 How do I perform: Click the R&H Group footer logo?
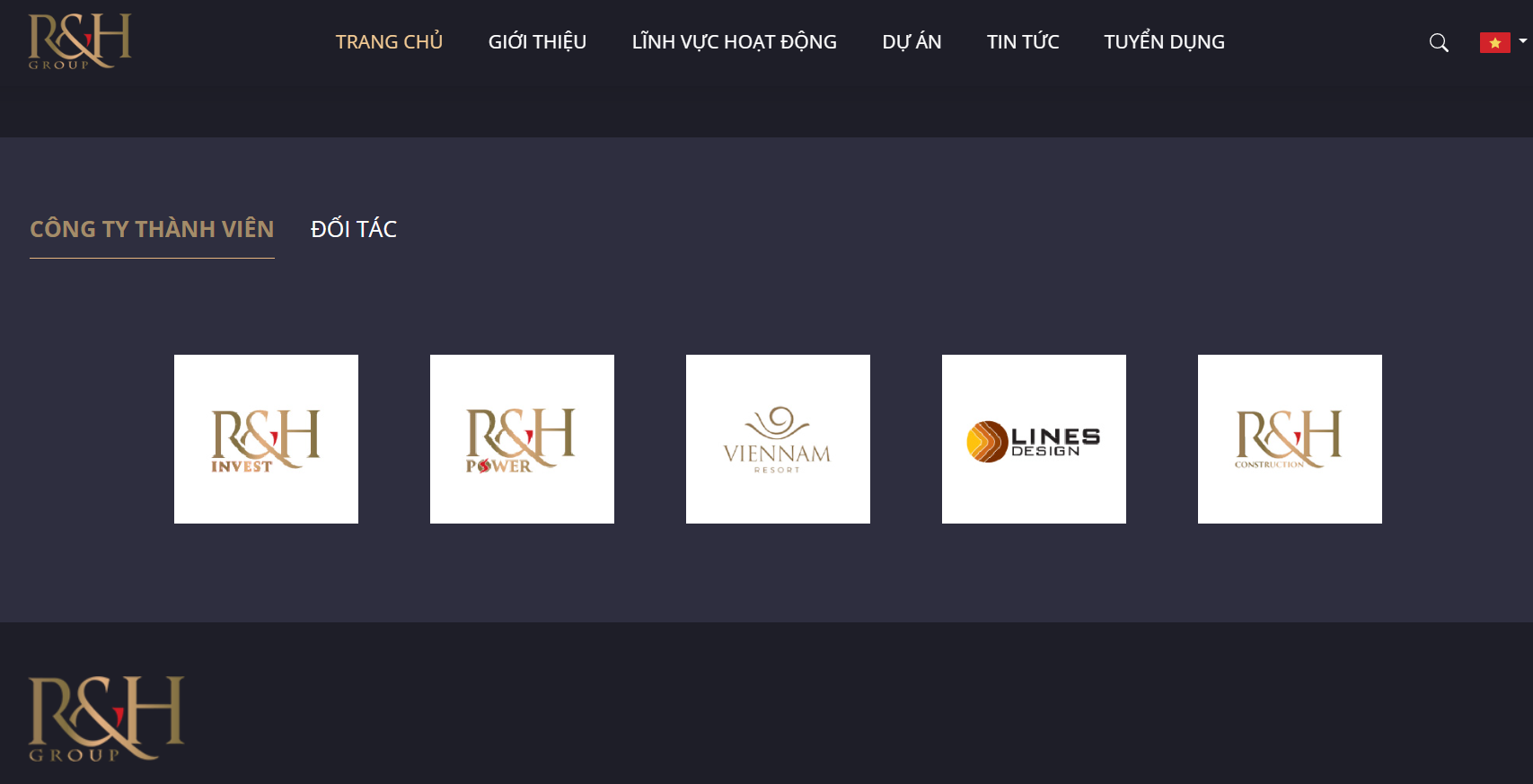click(106, 718)
